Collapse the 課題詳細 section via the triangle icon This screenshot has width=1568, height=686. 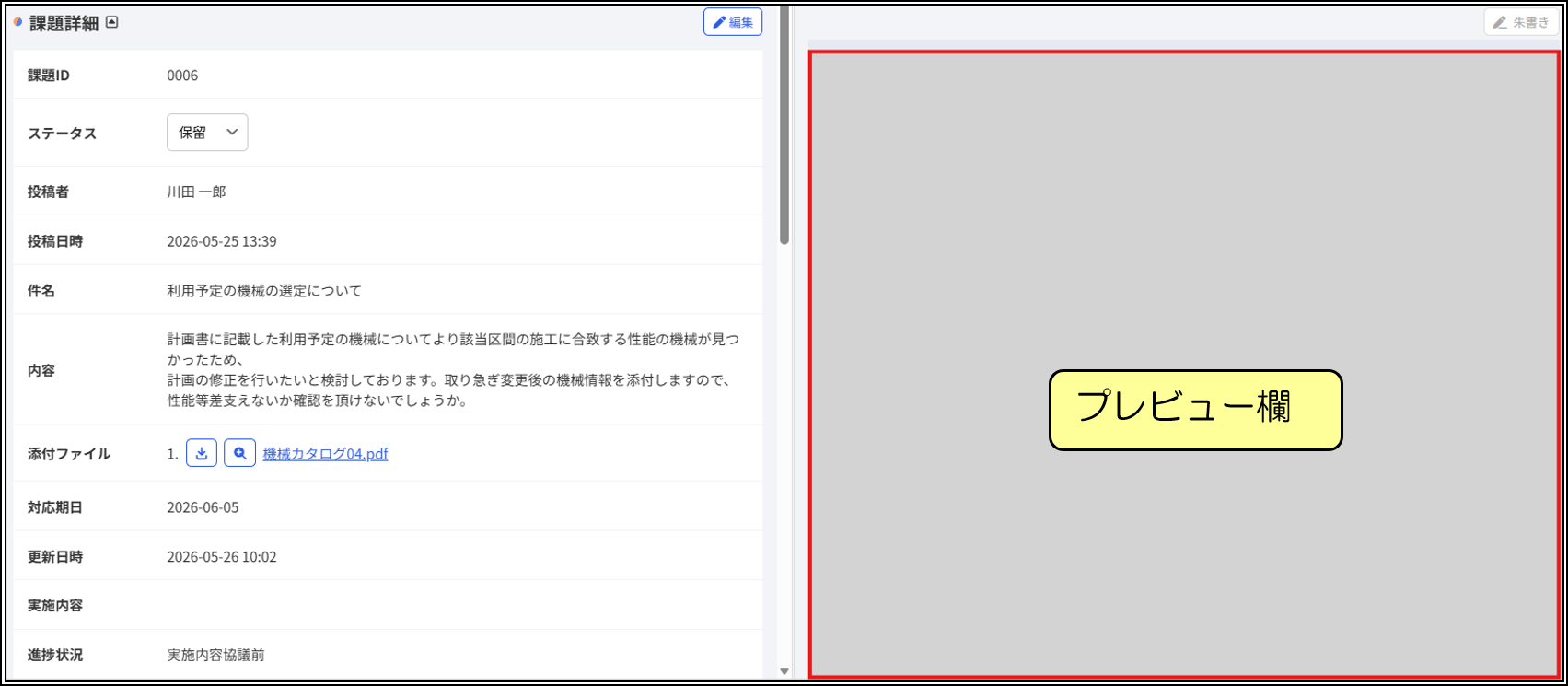(x=112, y=22)
